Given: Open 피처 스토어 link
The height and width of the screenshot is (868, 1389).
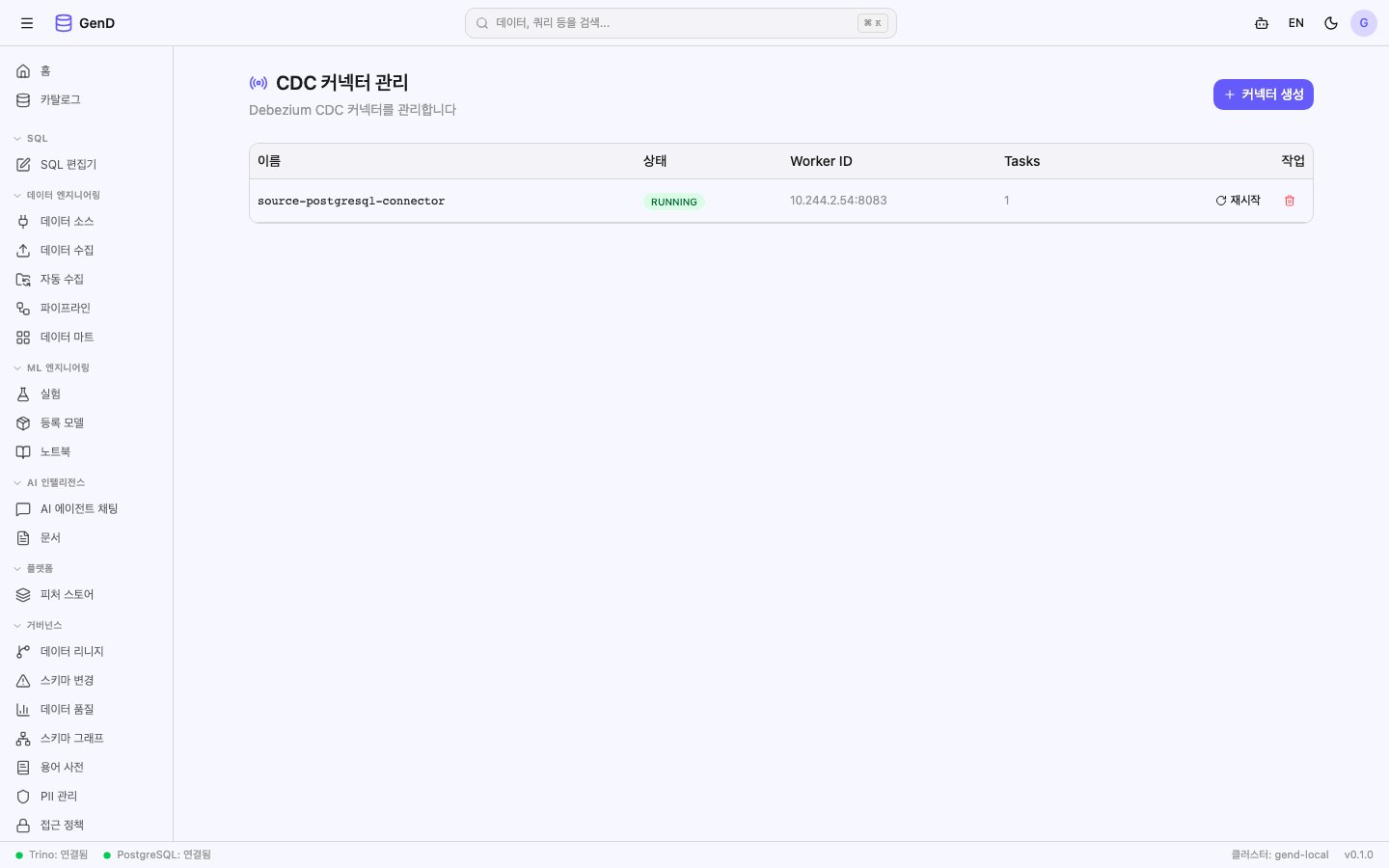Looking at the screenshot, I should [x=87, y=595].
